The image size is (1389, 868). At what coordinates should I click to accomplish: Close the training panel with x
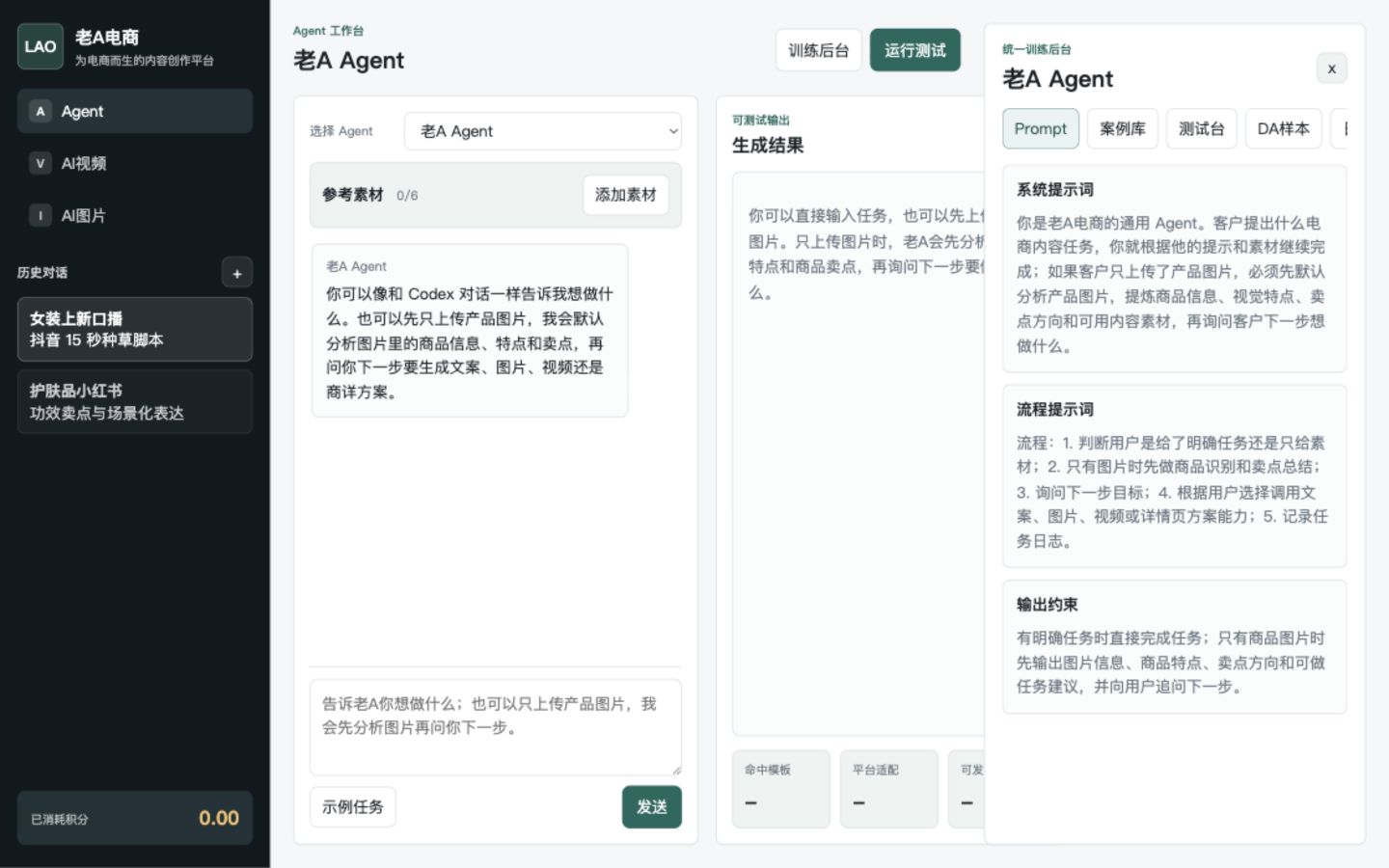(1332, 68)
